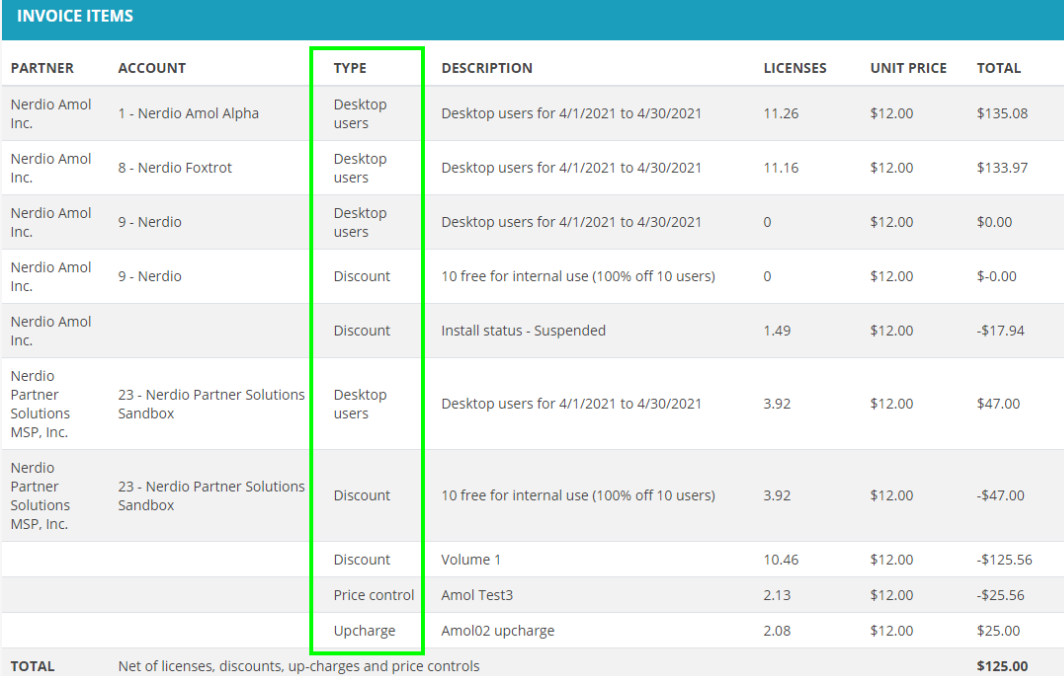Click the TOTAL column header
Viewport: 1064px width, 676px height.
tap(999, 68)
